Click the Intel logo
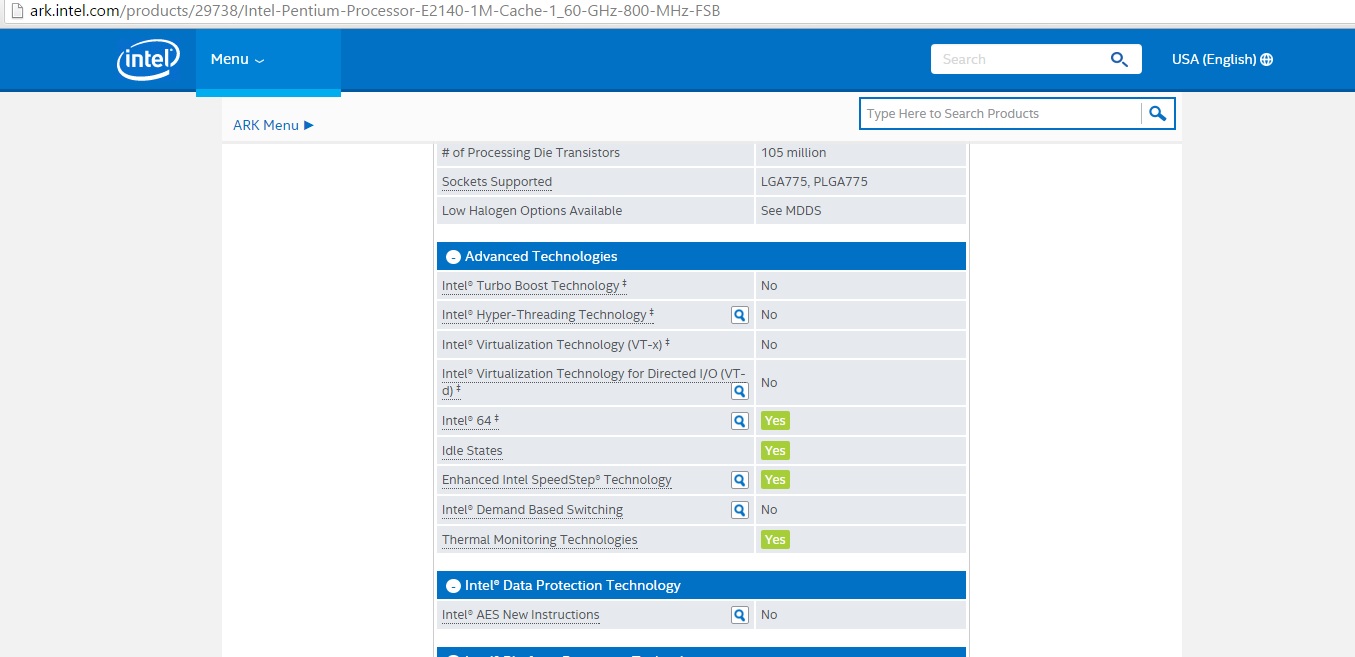1355x657 pixels. [148, 60]
